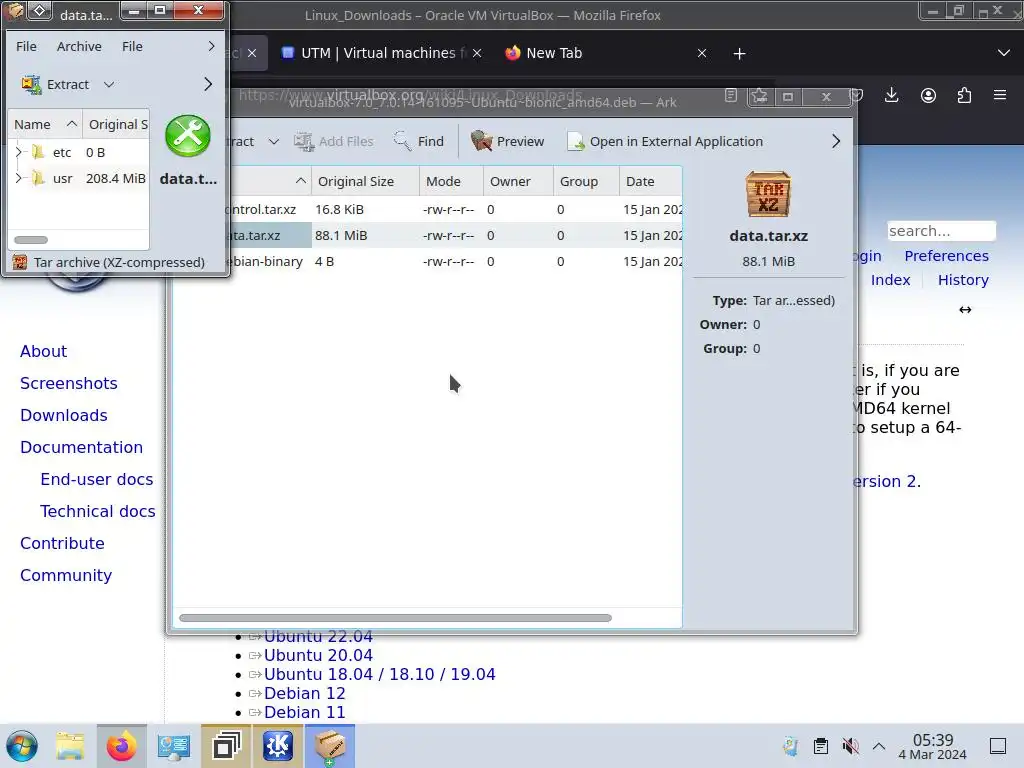Click Ark package box icon in taskbar
This screenshot has height=768, width=1024.
pos(330,746)
